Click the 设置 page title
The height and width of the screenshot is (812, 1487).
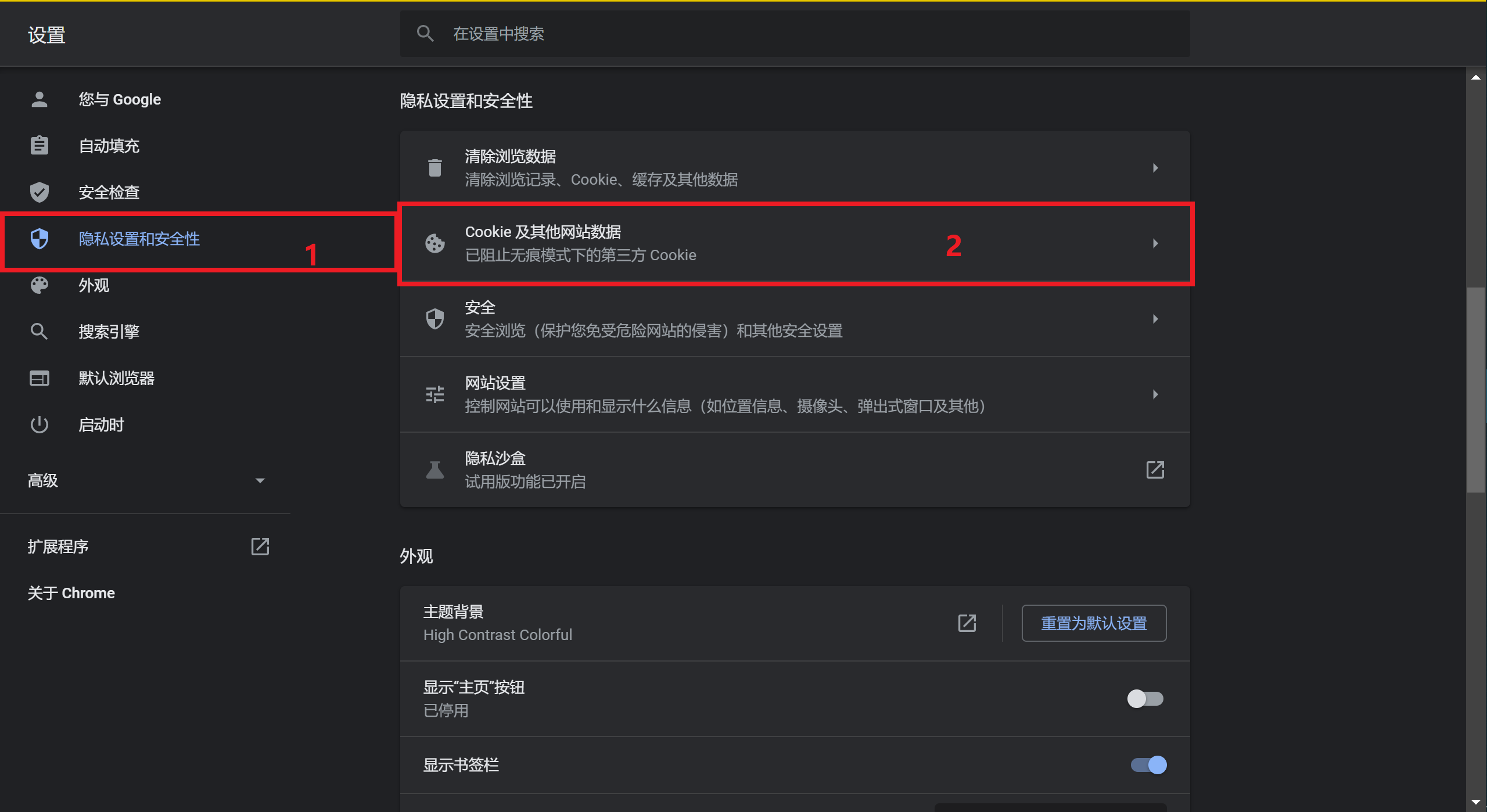pos(46,35)
